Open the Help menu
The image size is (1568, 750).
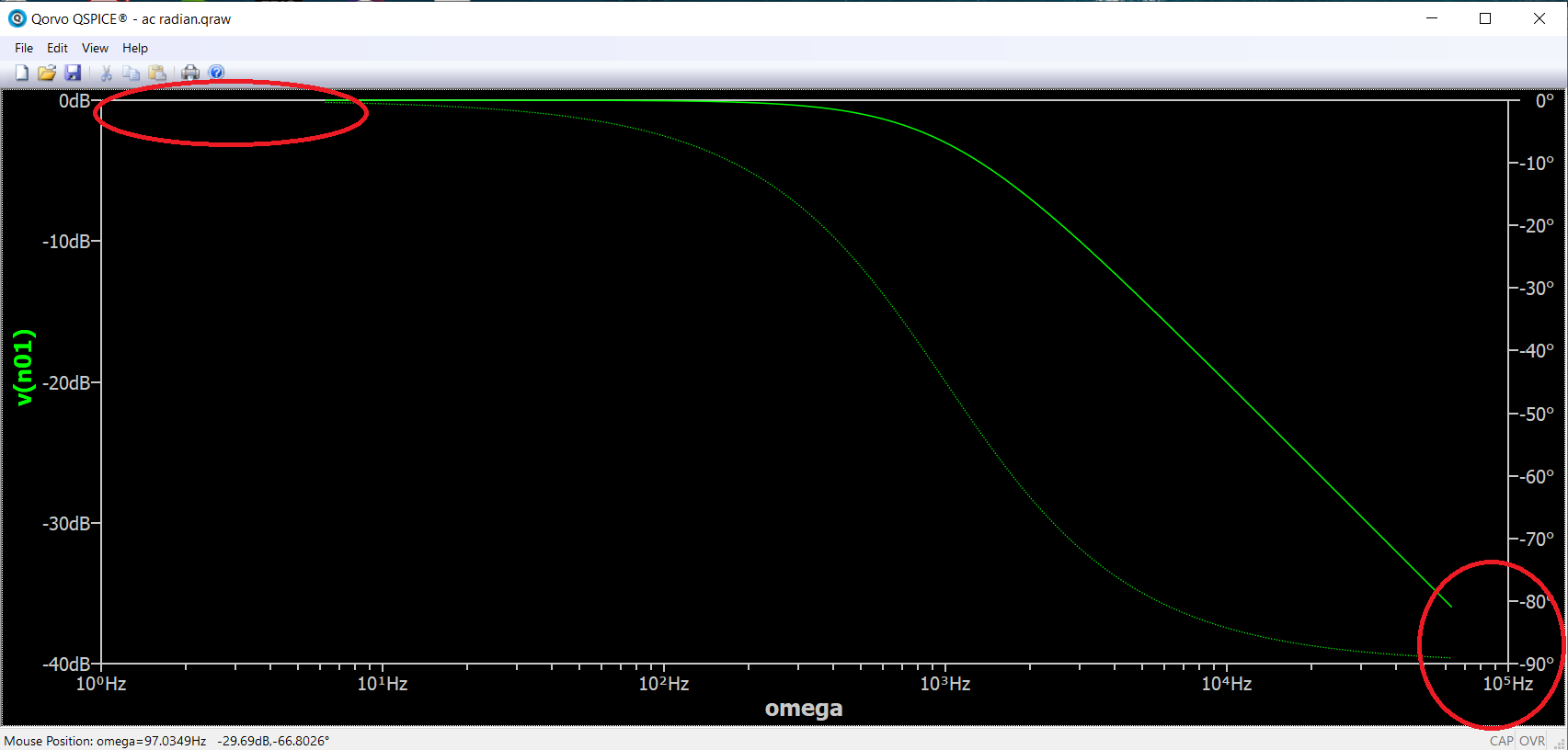coord(135,48)
